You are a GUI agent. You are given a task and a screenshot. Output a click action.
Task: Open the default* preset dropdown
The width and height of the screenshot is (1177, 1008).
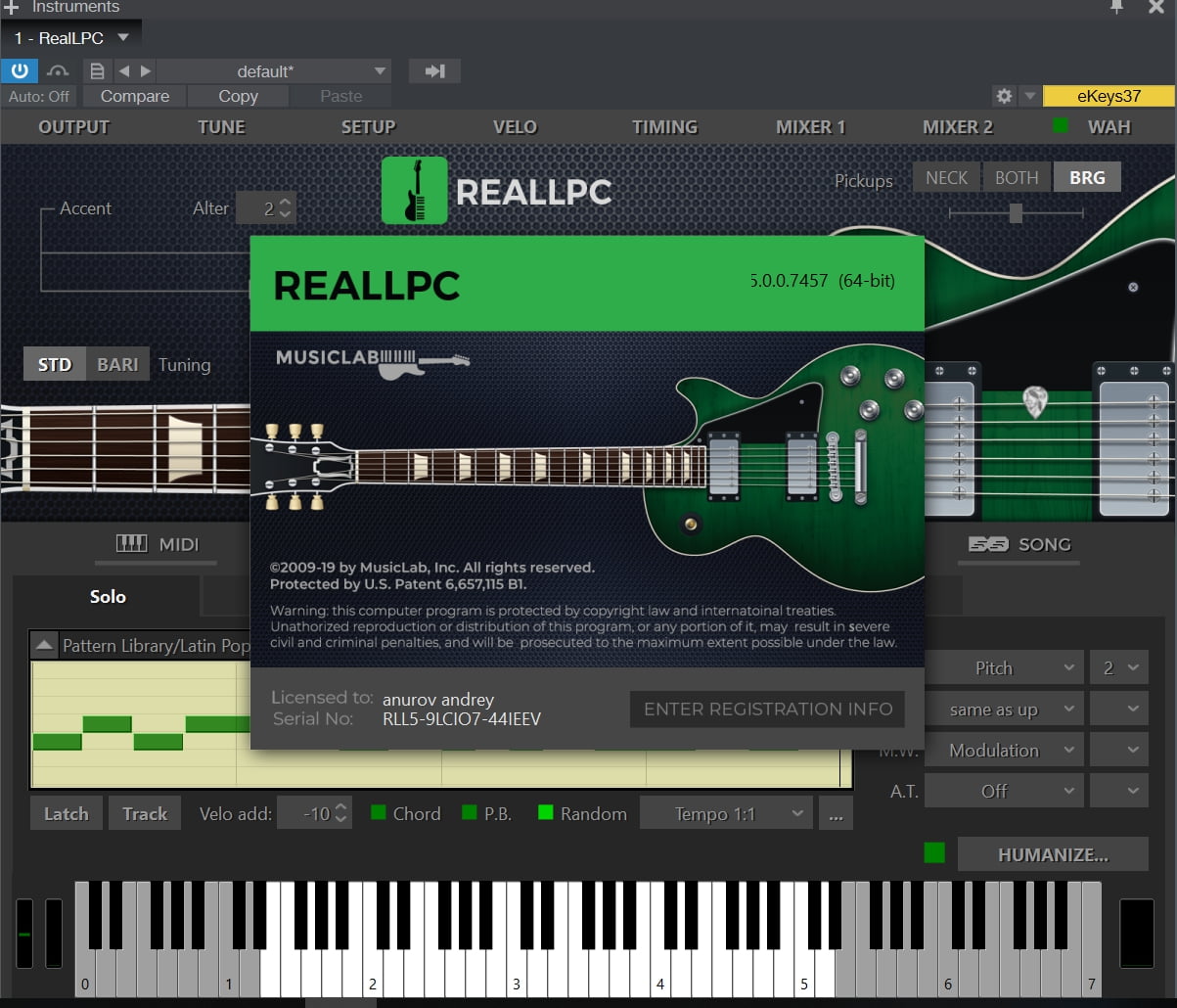(x=273, y=70)
